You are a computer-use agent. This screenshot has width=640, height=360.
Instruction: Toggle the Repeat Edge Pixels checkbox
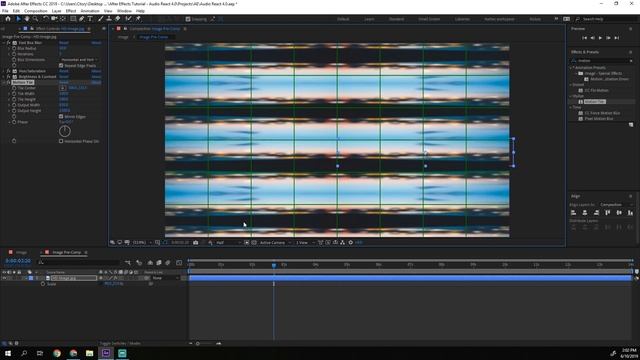pos(61,65)
